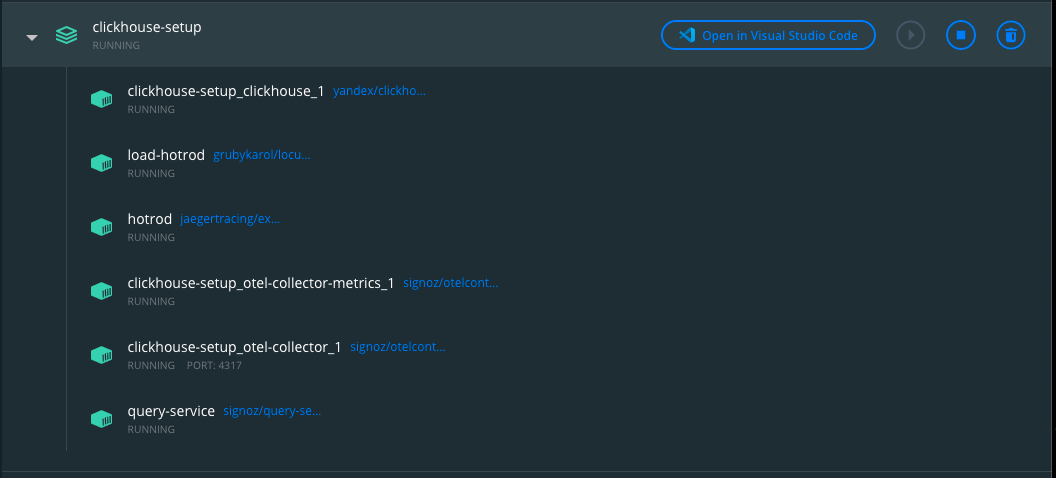The width and height of the screenshot is (1056, 478).
Task: Click otel-collector-metrics_1 container icon
Action: pyautogui.click(x=101, y=291)
